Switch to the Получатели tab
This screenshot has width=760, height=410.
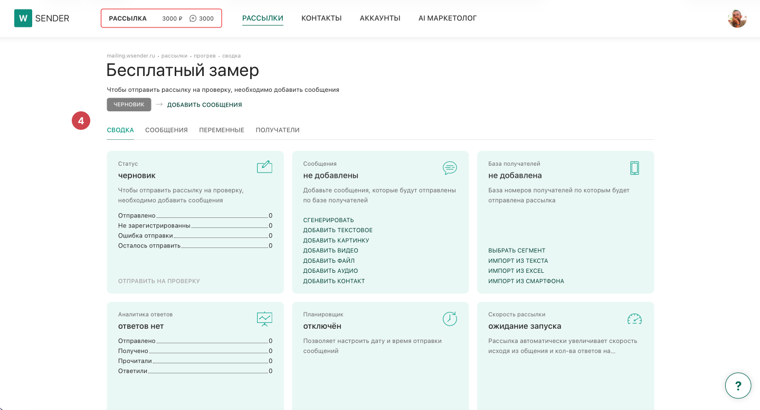[x=277, y=130]
